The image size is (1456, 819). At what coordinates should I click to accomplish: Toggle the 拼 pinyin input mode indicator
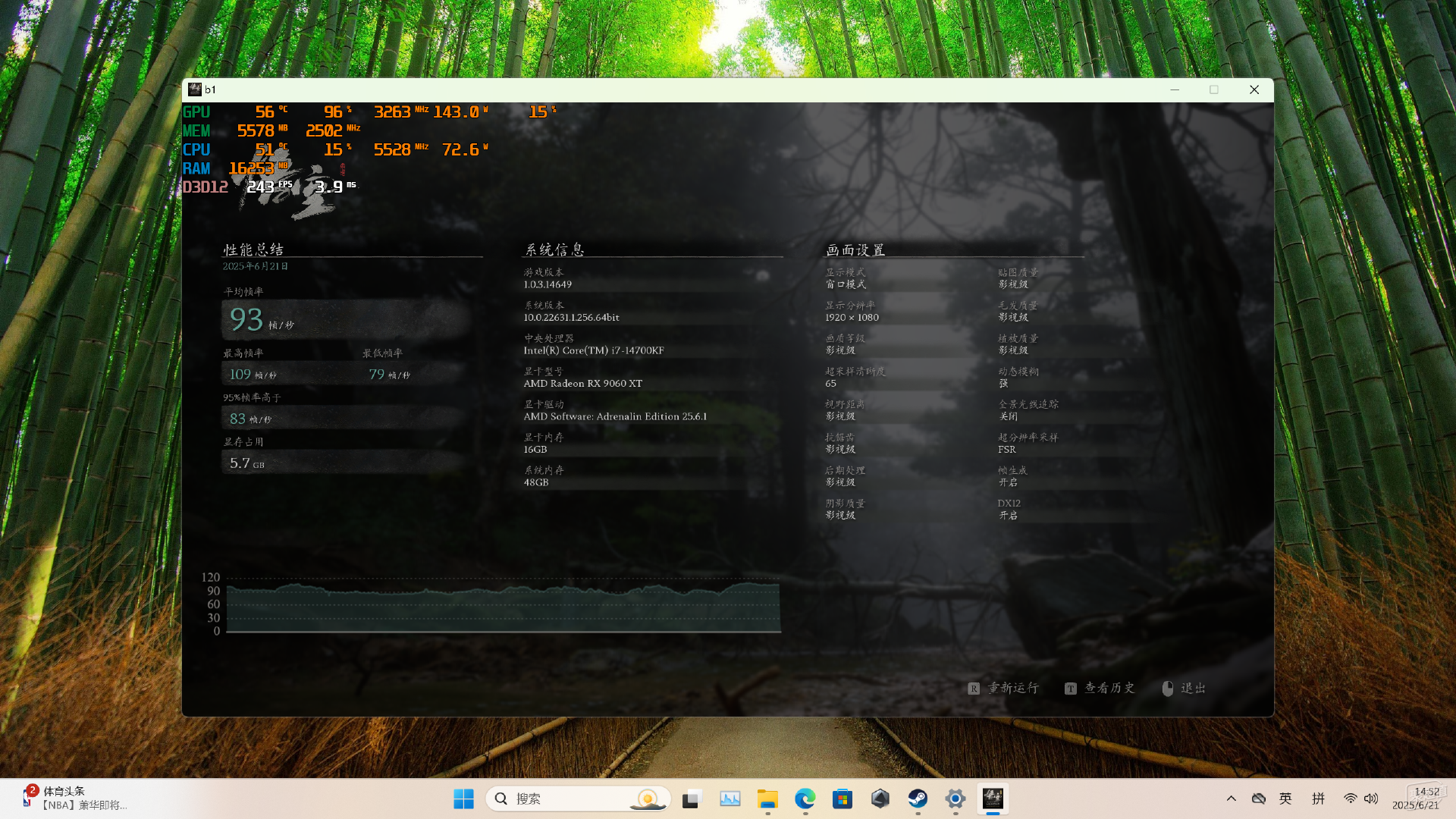click(x=1319, y=799)
